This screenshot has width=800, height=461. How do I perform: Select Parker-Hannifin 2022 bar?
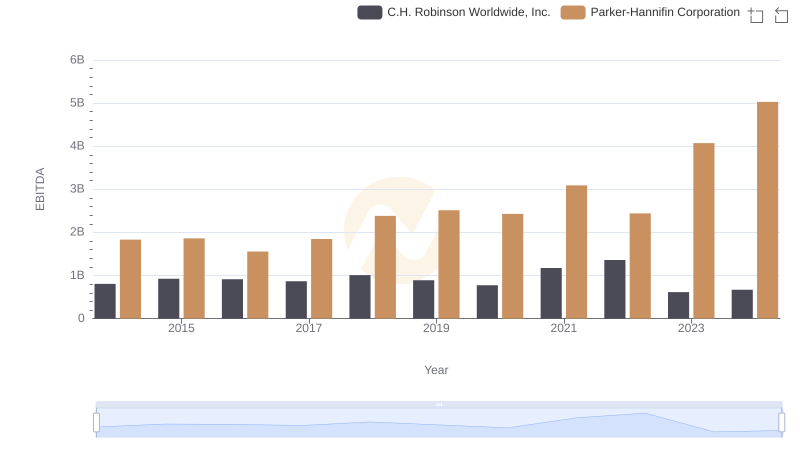[640, 266]
